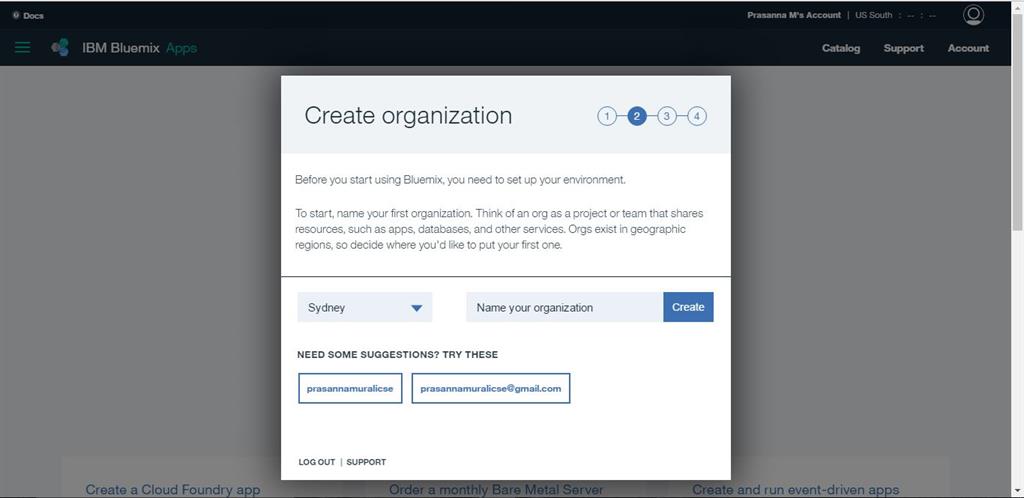This screenshot has width=1024, height=498.
Task: Click Create and run event-driven apps
Action: (795, 490)
